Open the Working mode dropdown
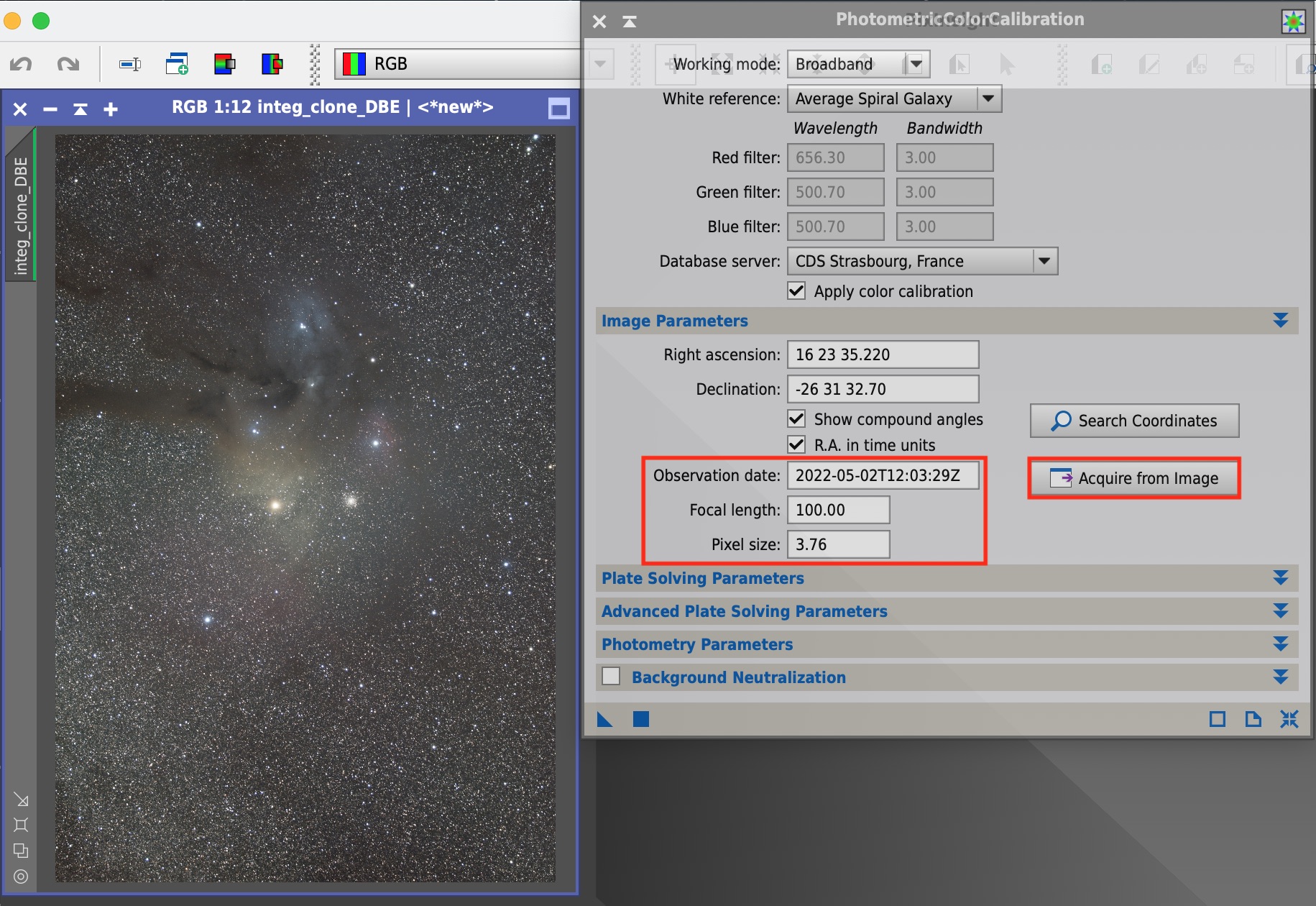This screenshot has width=1316, height=906. (915, 64)
